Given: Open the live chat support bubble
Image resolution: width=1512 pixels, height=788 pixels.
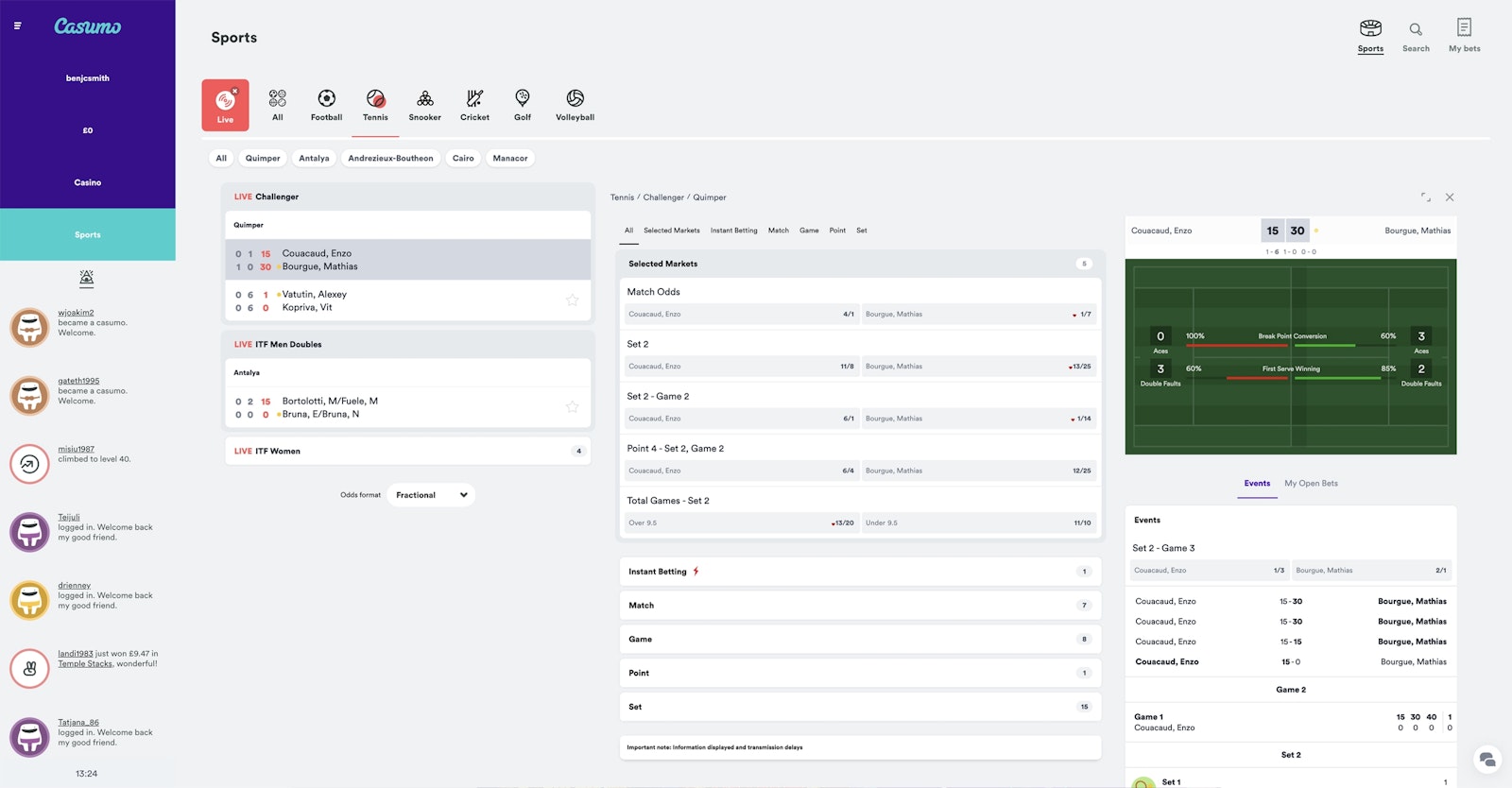Looking at the screenshot, I should [x=1486, y=760].
